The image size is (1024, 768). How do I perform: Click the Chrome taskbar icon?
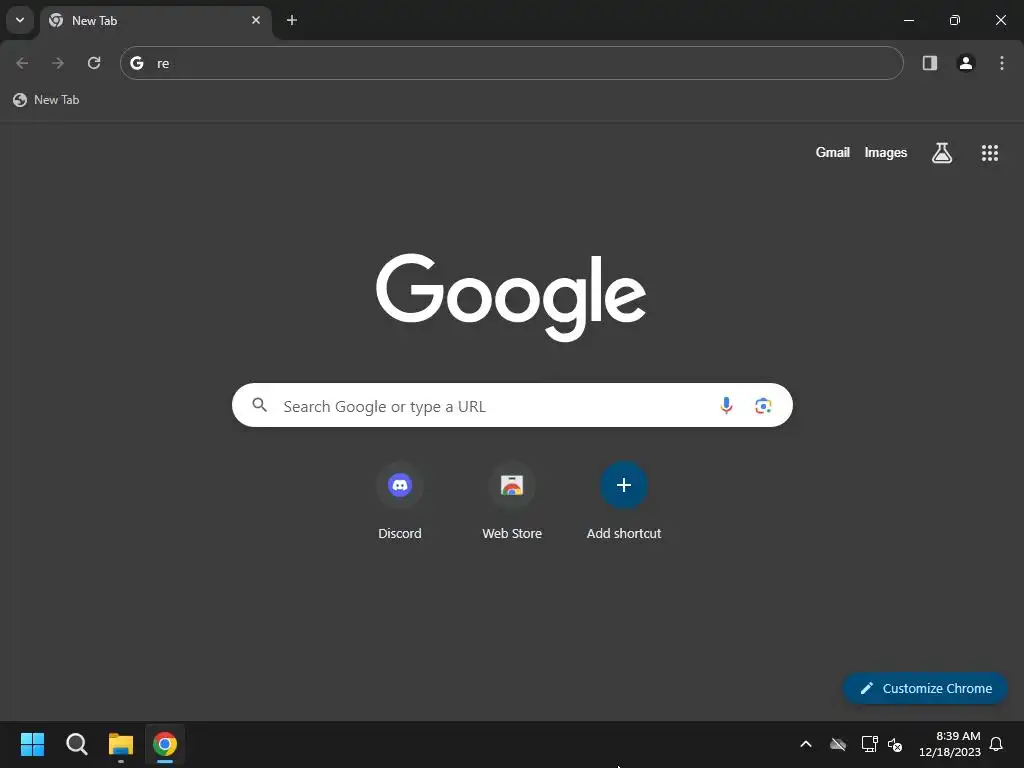point(165,744)
